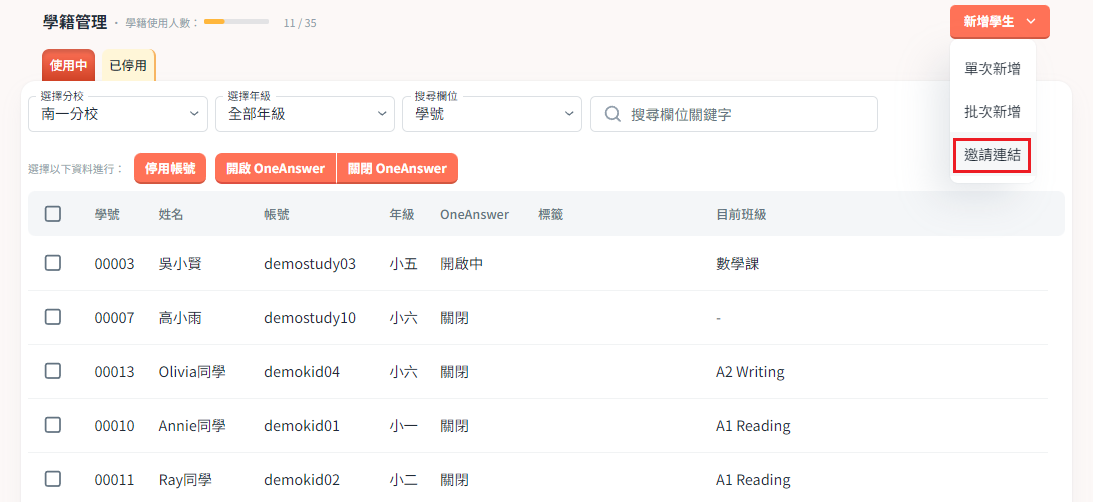Click the 姓名 column header

pos(171,215)
